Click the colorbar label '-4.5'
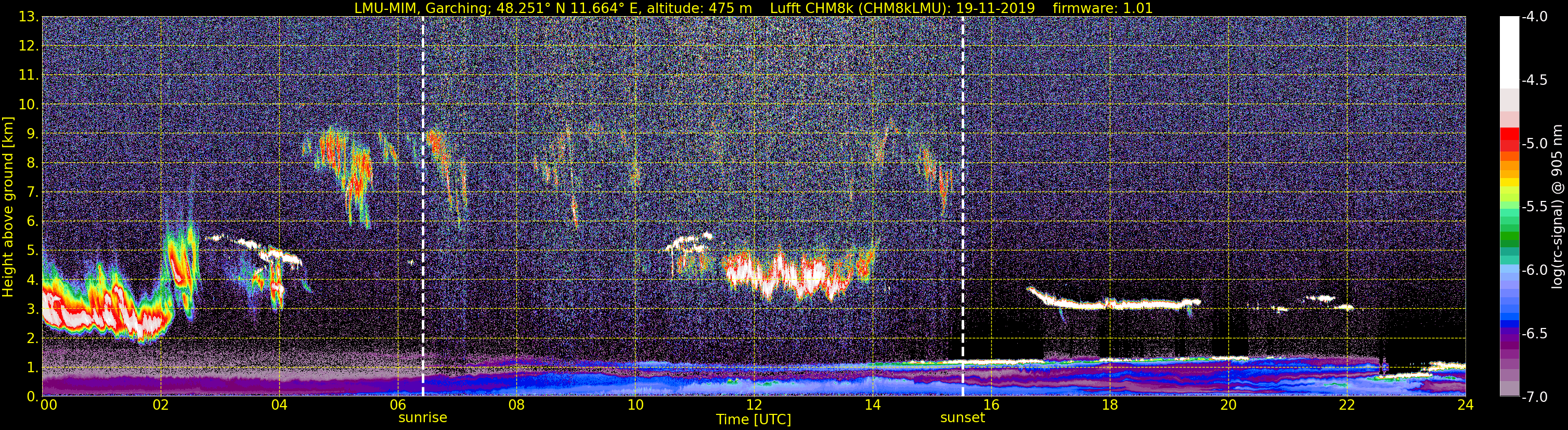The image size is (1568, 430). point(1535,80)
